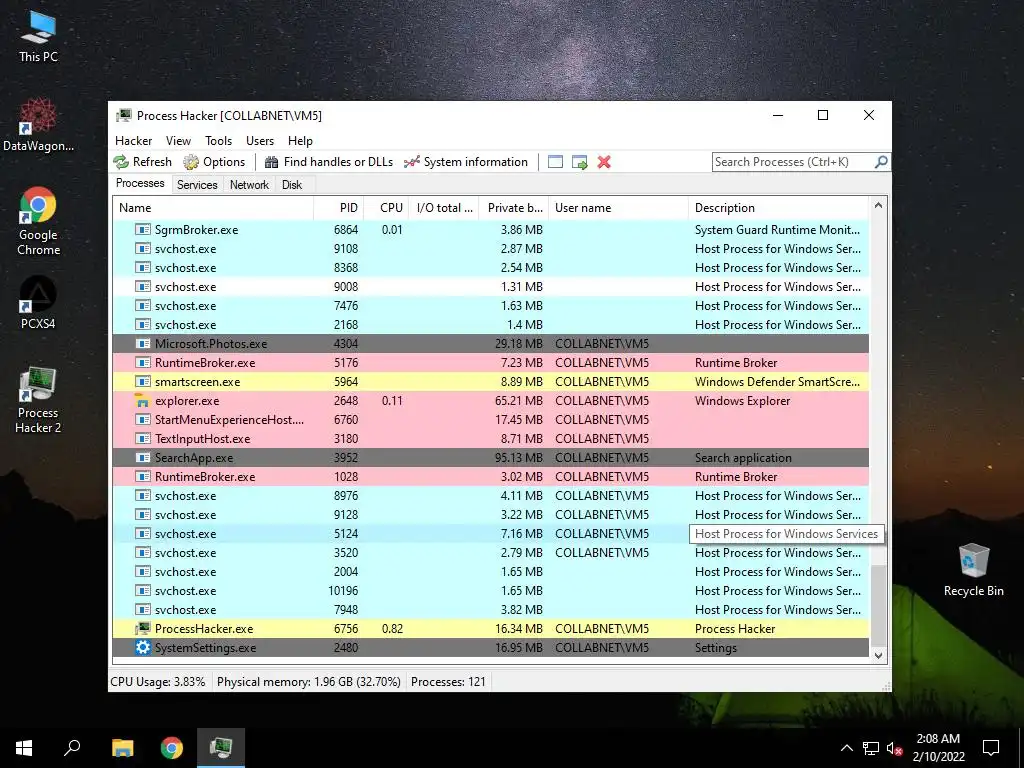Viewport: 1024px width, 768px height.
Task: Switch to the Network tab
Action: pos(249,185)
